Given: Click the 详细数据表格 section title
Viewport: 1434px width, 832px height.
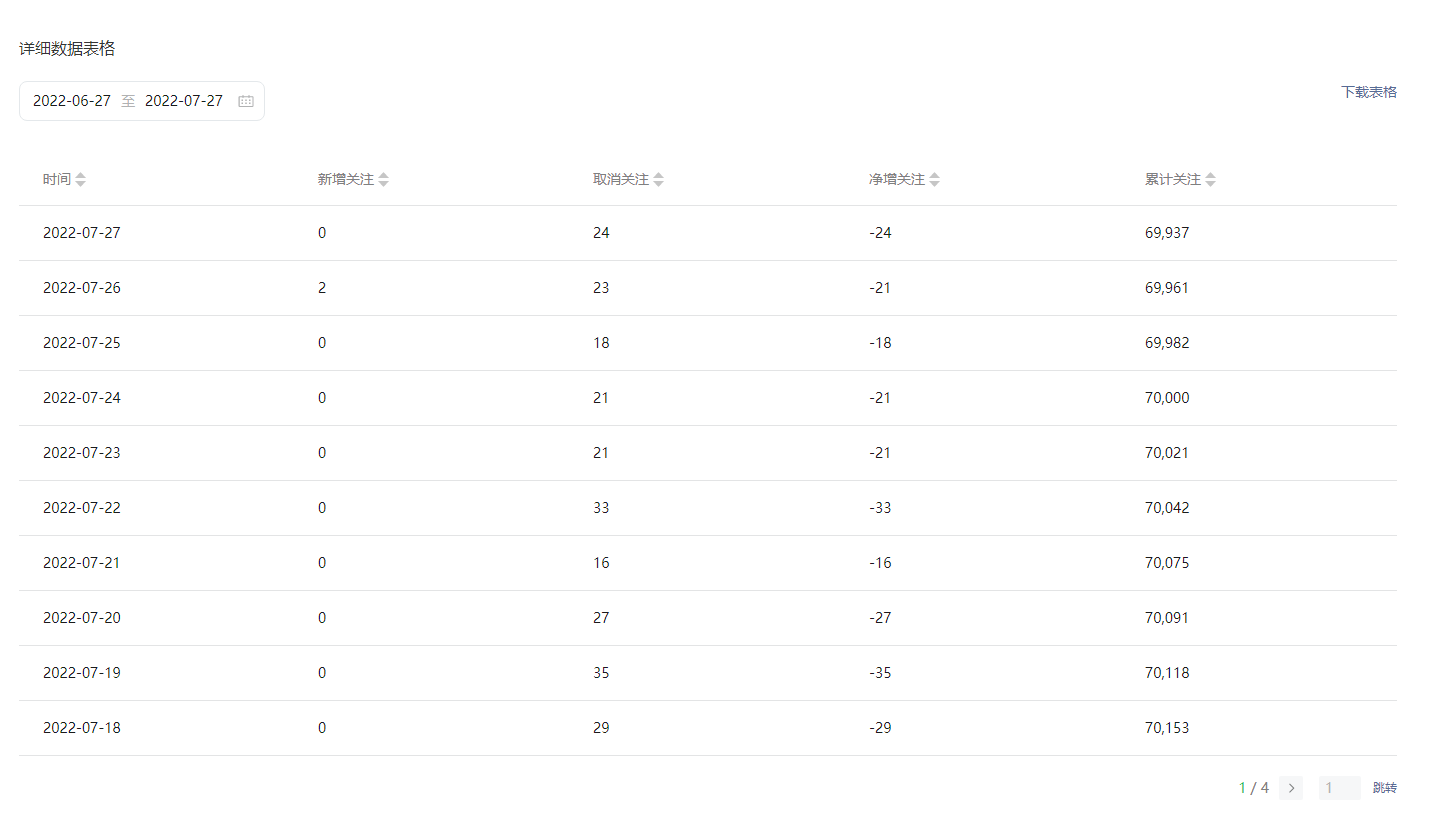Looking at the screenshot, I should (67, 49).
